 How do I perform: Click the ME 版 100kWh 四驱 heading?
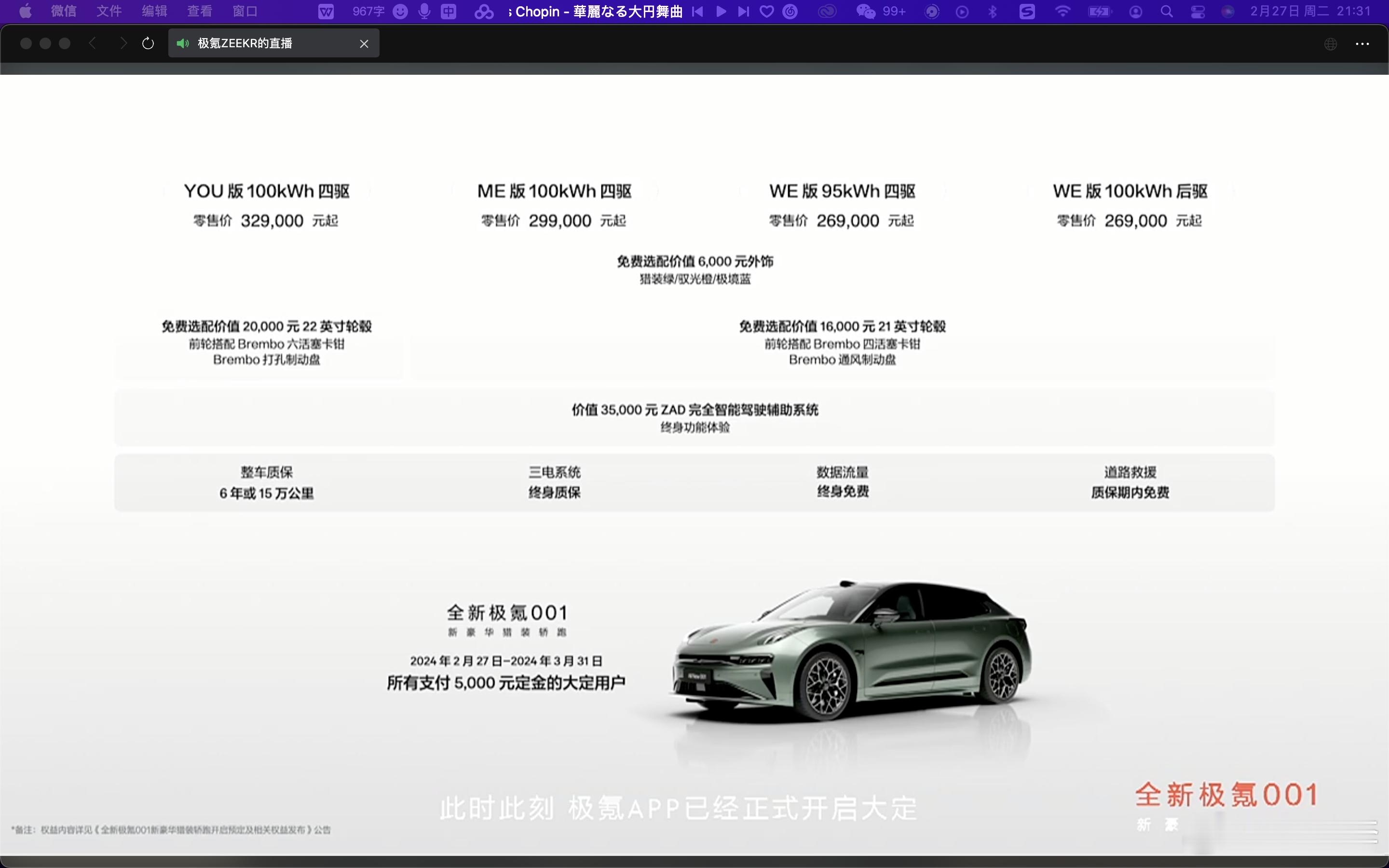click(555, 191)
